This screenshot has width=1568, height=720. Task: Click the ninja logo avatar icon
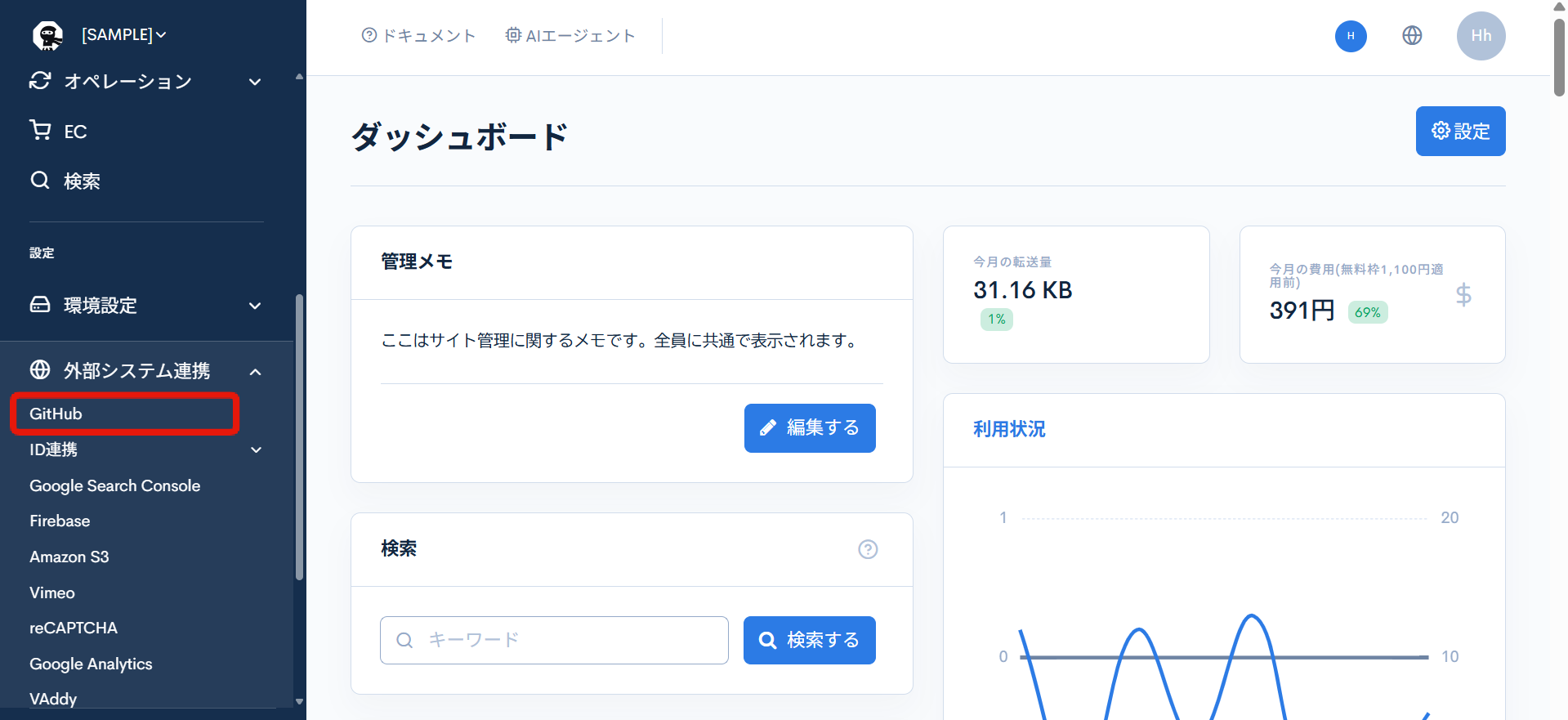(x=47, y=35)
